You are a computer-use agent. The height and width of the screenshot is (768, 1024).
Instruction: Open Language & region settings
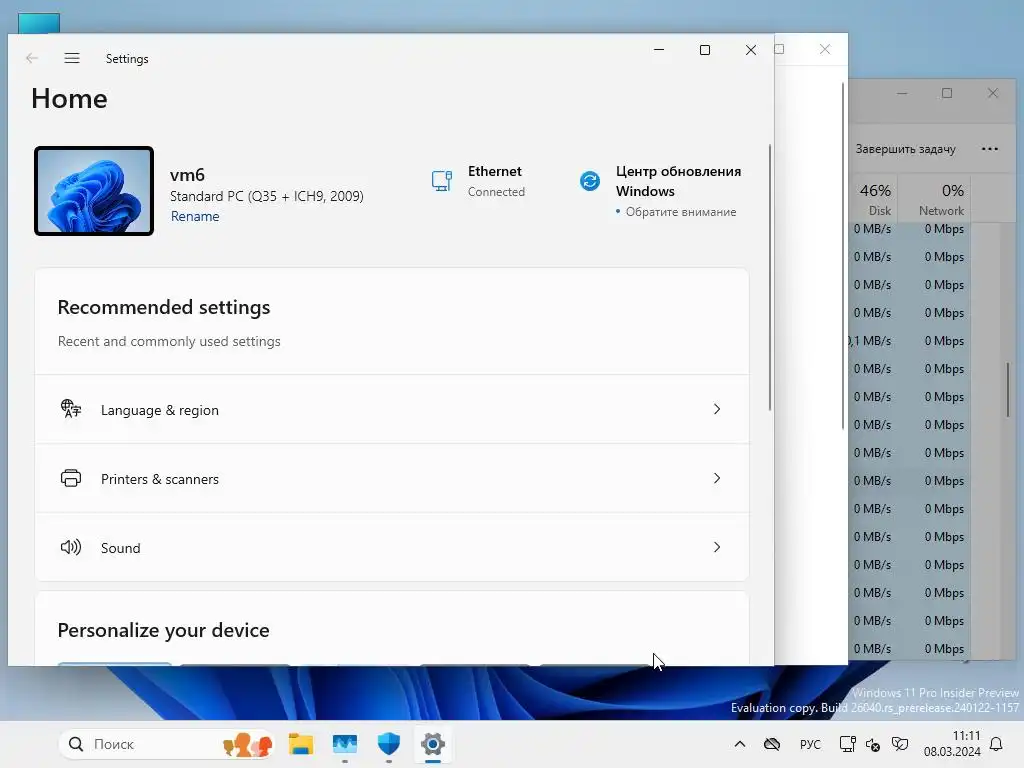[392, 409]
